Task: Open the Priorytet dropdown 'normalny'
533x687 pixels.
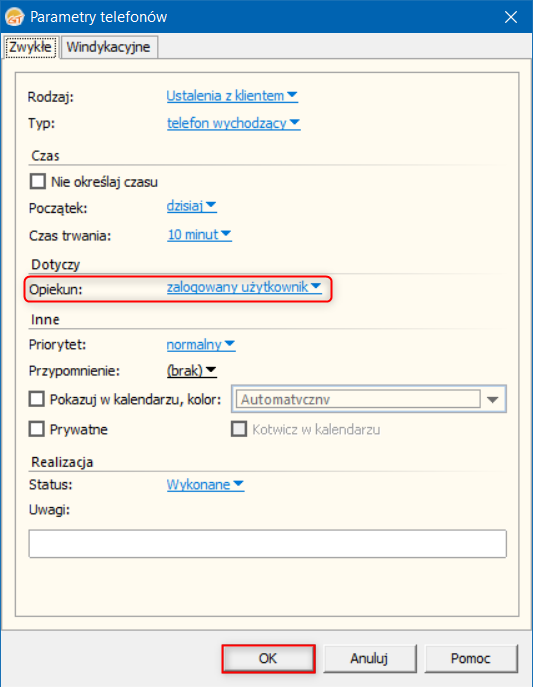Action: pos(201,345)
